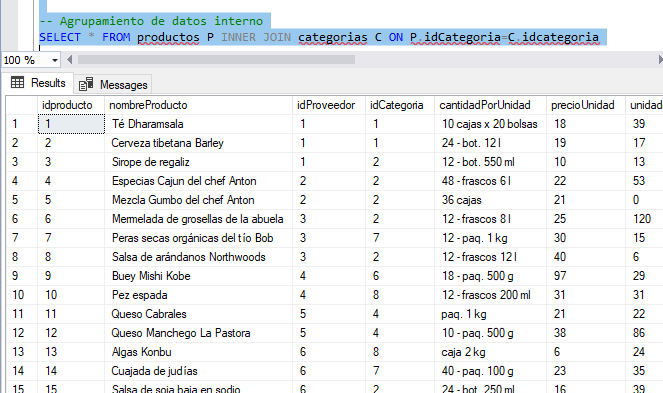Click the '48 - frascos 6 l' cell
Viewport: 663px width, 393px height.
tap(490, 181)
